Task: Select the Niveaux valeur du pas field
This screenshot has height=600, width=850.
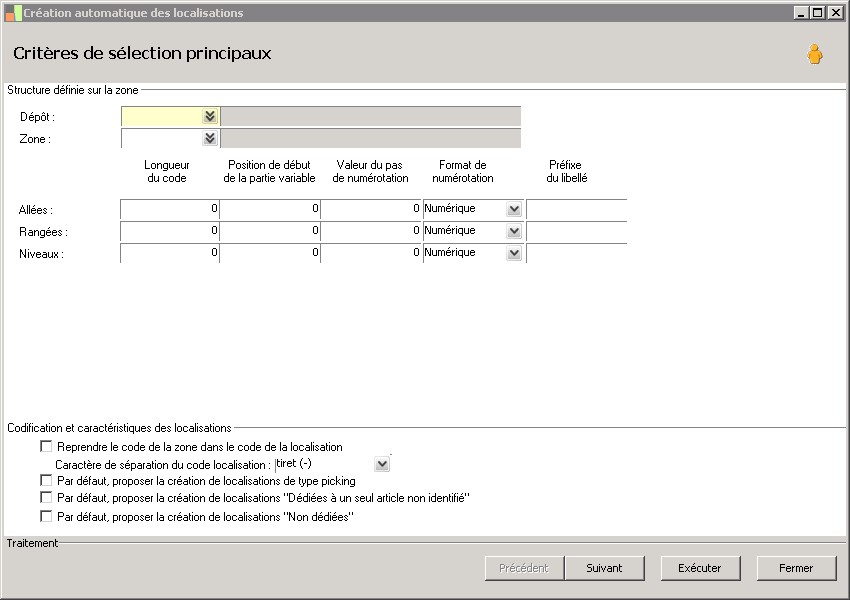Action: [370, 253]
